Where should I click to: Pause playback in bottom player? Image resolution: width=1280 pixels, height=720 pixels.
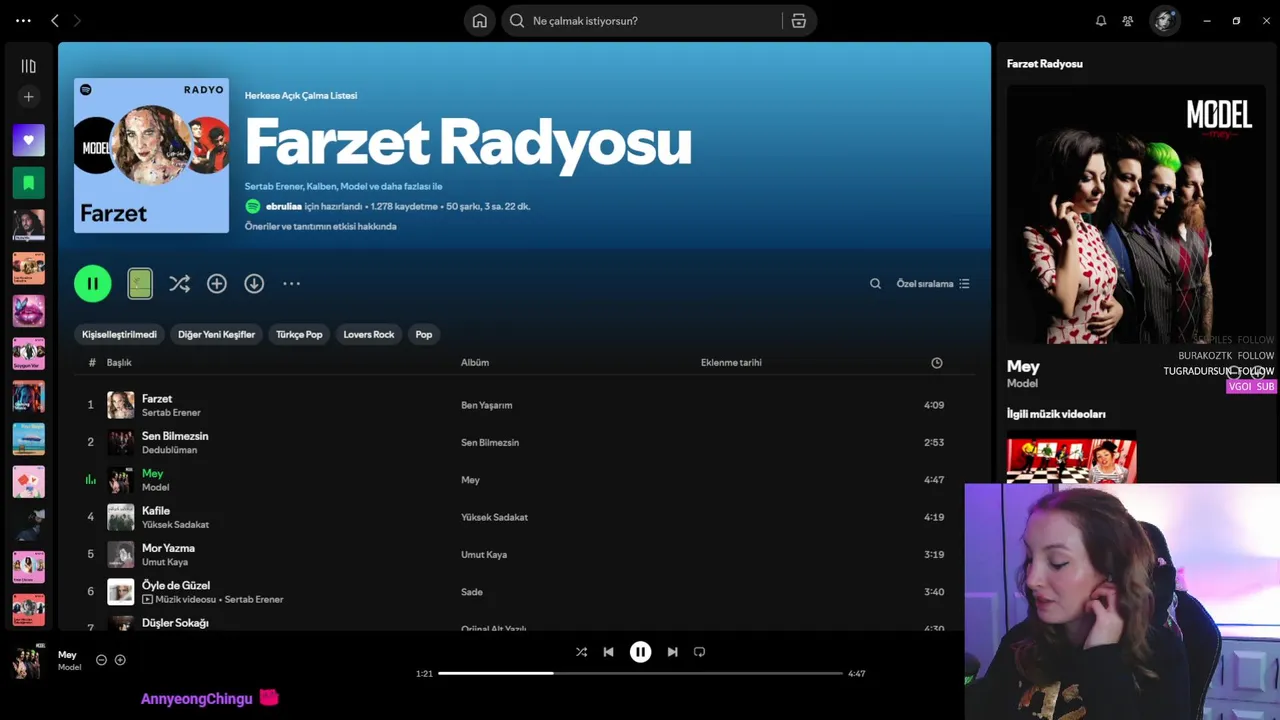[x=640, y=652]
